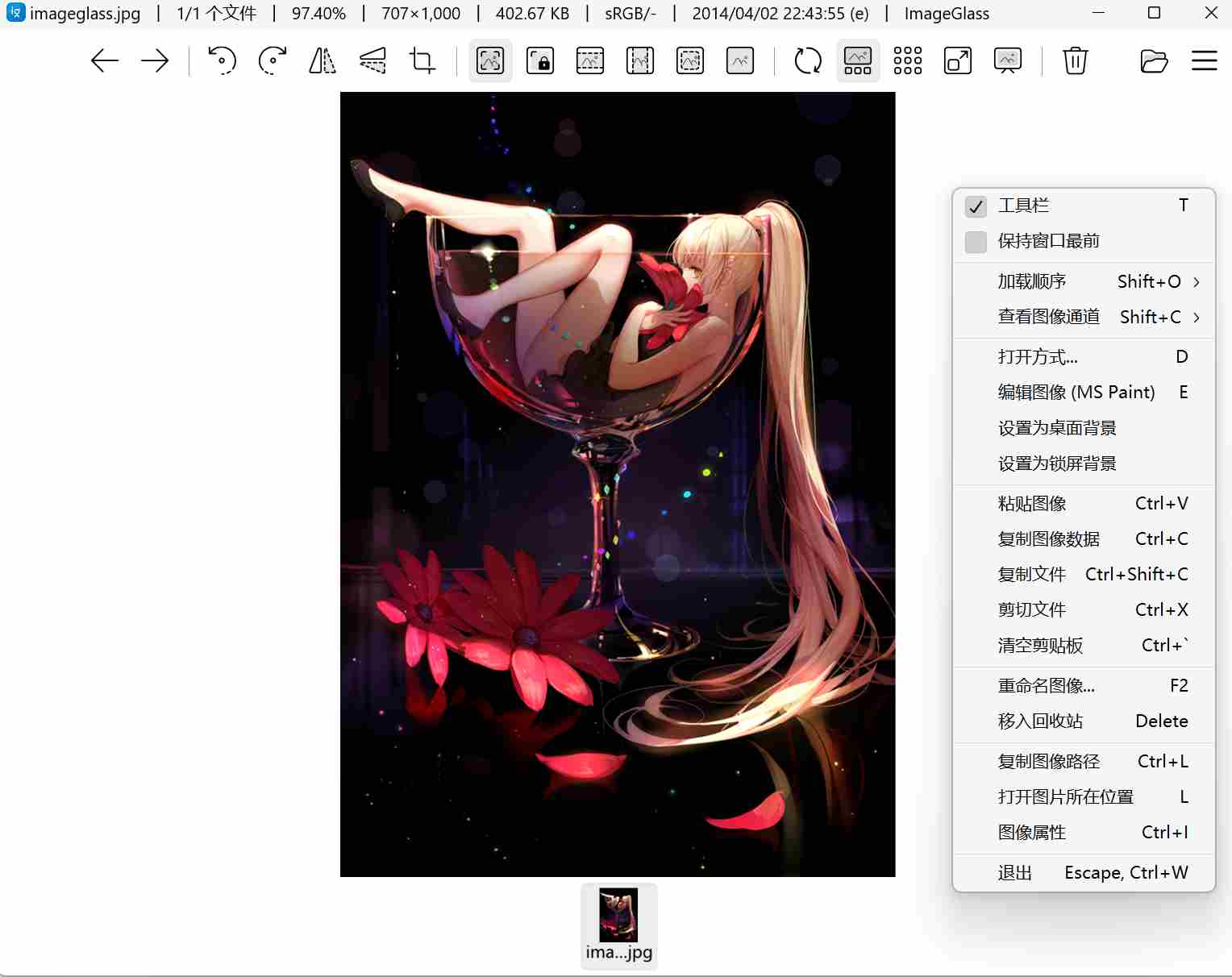The height and width of the screenshot is (977, 1232).
Task: Select the ima...jpg thumbnail
Action: click(619, 925)
